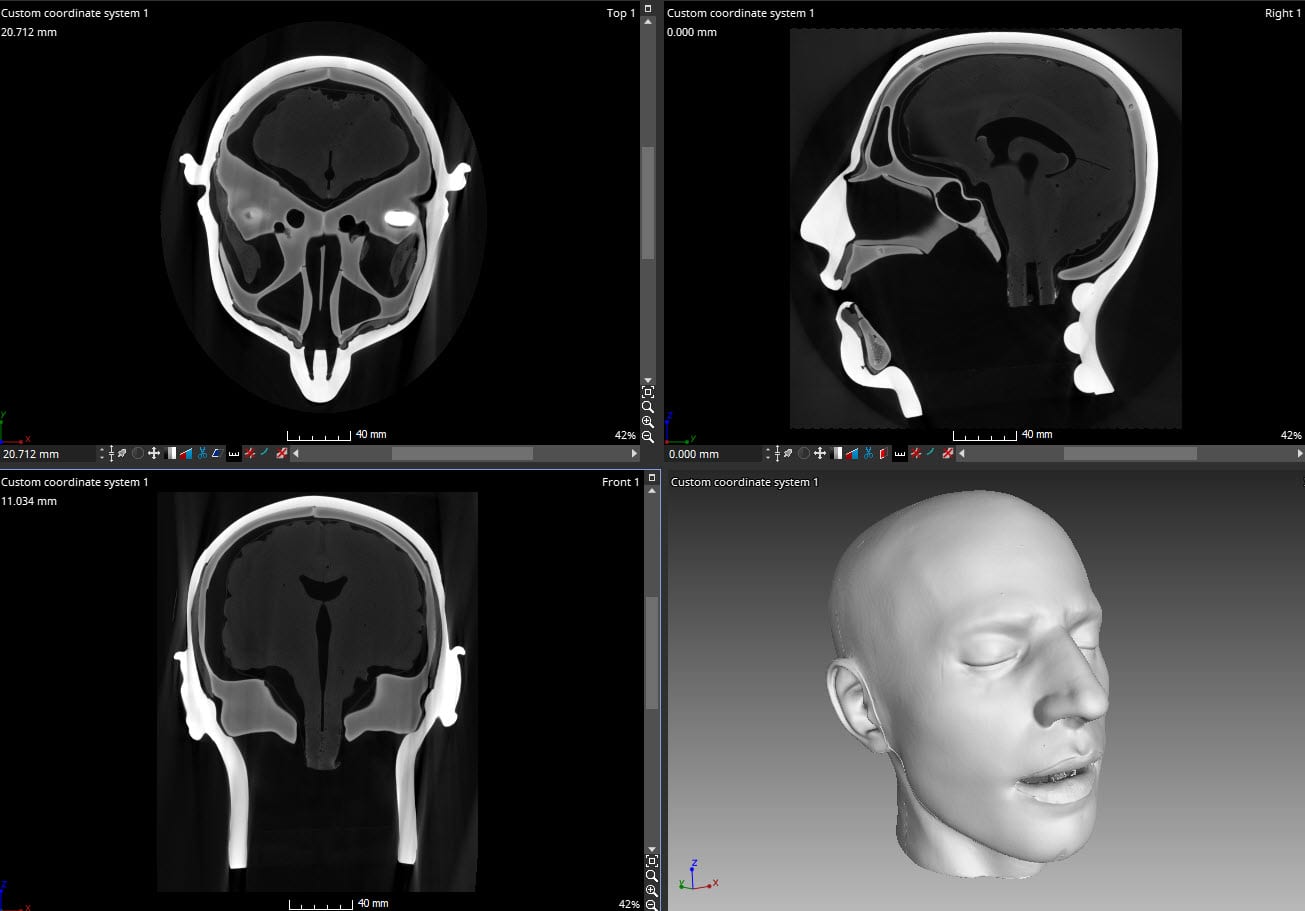Click the pan/move tool in Right view toolbar
1305x911 pixels.
820,453
